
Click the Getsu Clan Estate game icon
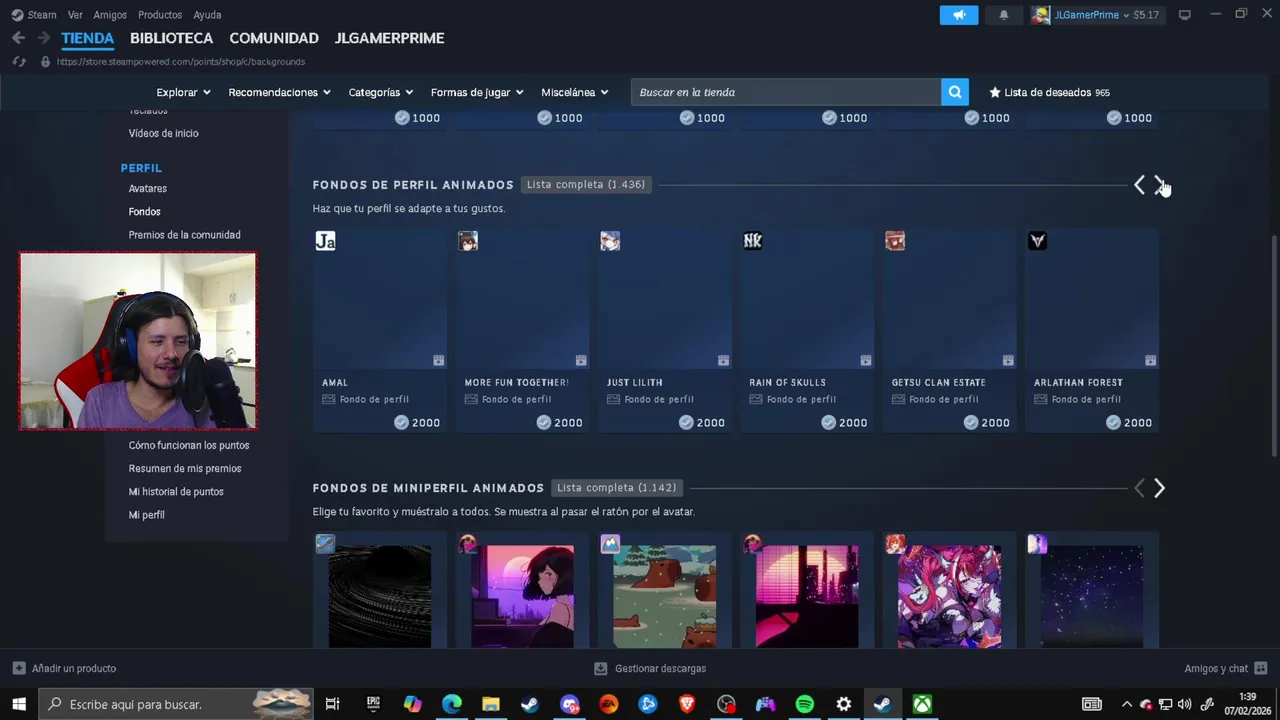[895, 241]
